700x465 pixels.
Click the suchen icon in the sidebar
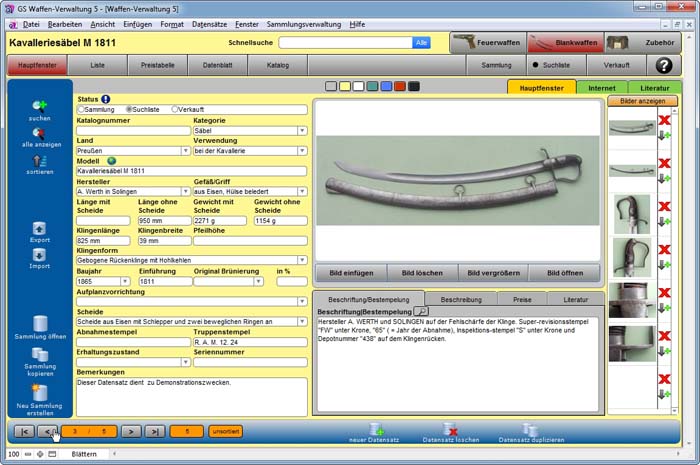point(40,106)
